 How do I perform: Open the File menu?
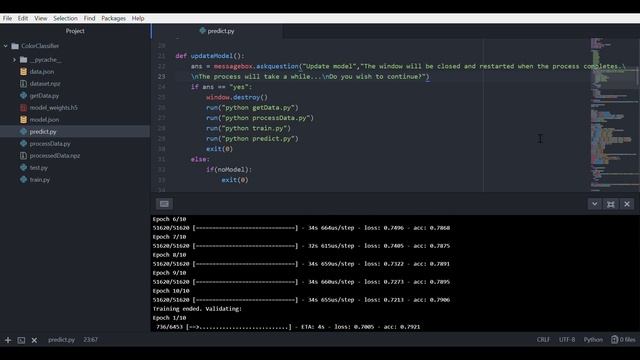pyautogui.click(x=7, y=18)
